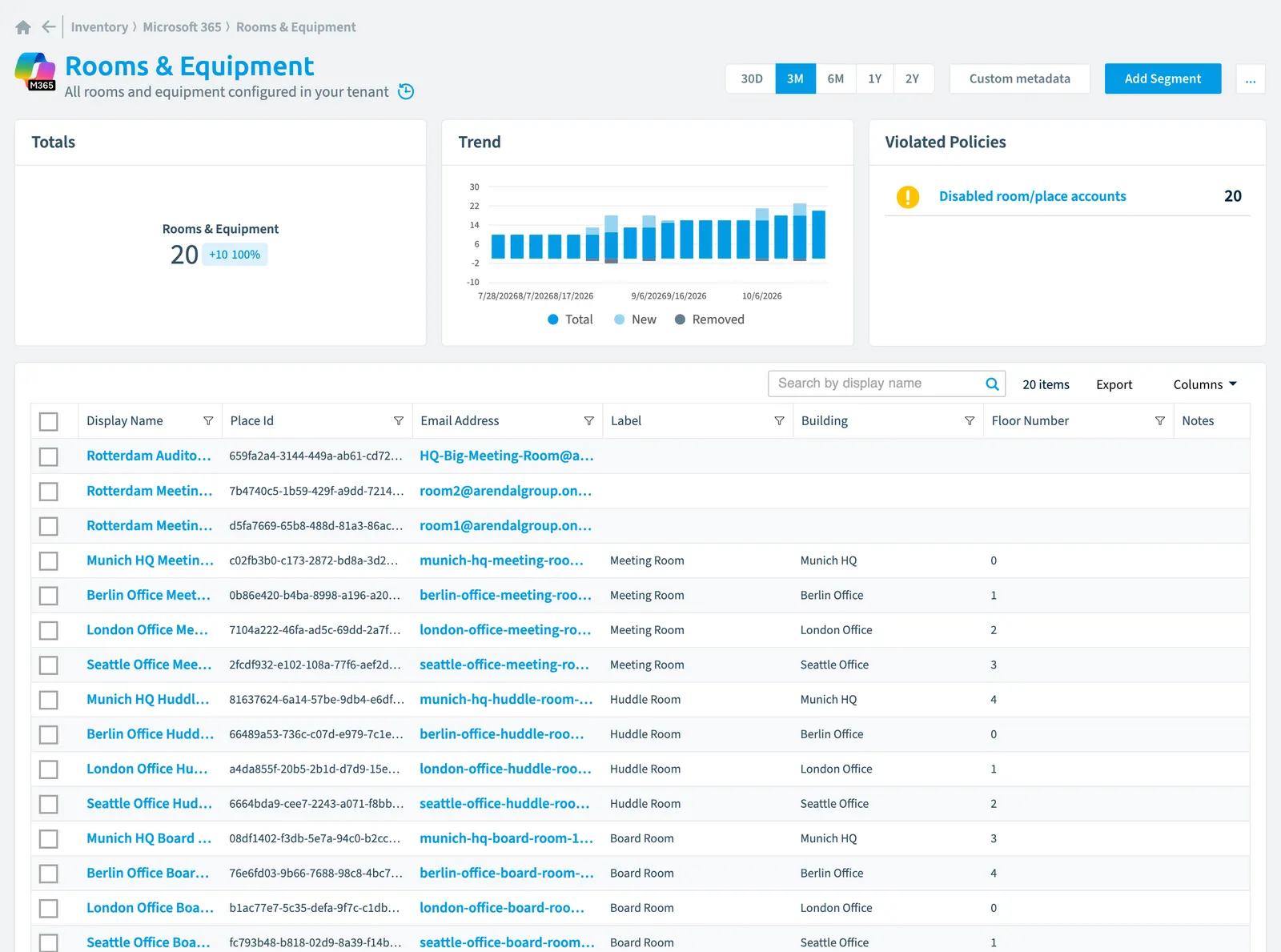Viewport: 1281px width, 952px height.
Task: Open Custom metadata
Action: pos(1019,78)
